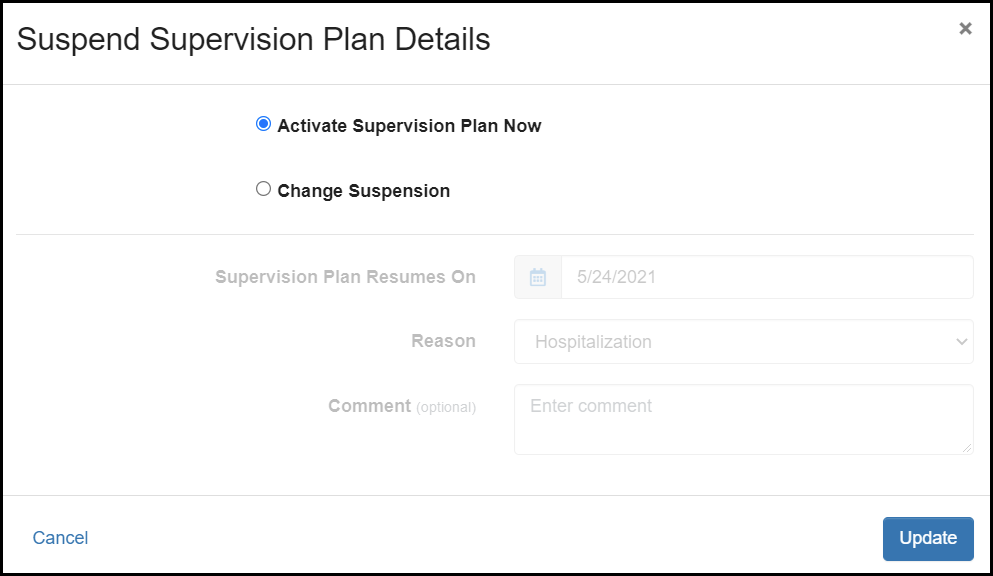Screen dimensions: 993x576
Task: Click the Suspend Supervision Plan Details title
Action: [x=254, y=39]
